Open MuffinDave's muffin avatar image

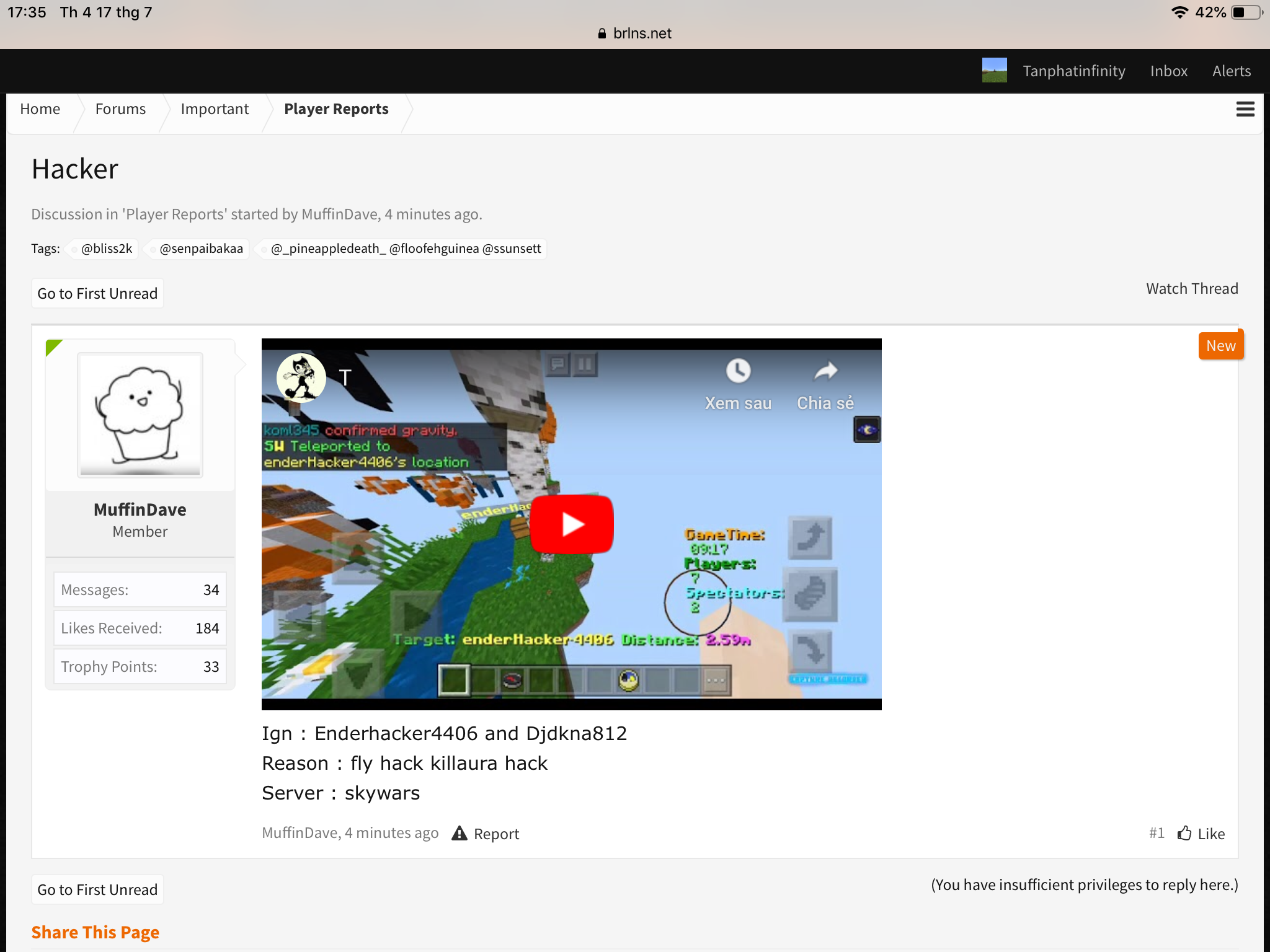tap(140, 415)
